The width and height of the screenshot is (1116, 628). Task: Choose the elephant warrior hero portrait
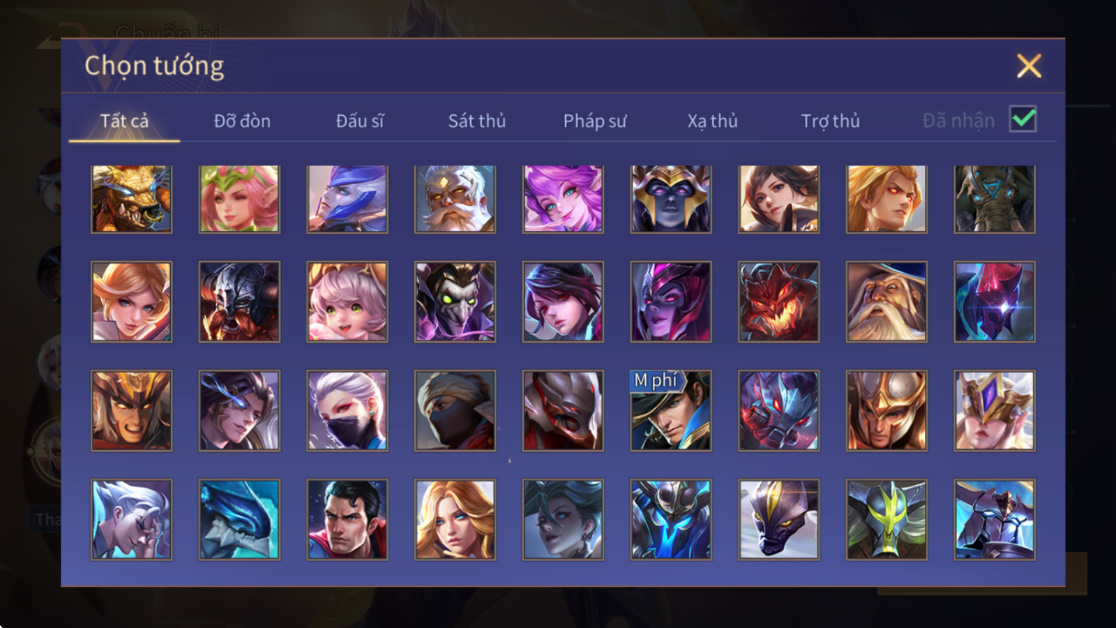point(994,199)
